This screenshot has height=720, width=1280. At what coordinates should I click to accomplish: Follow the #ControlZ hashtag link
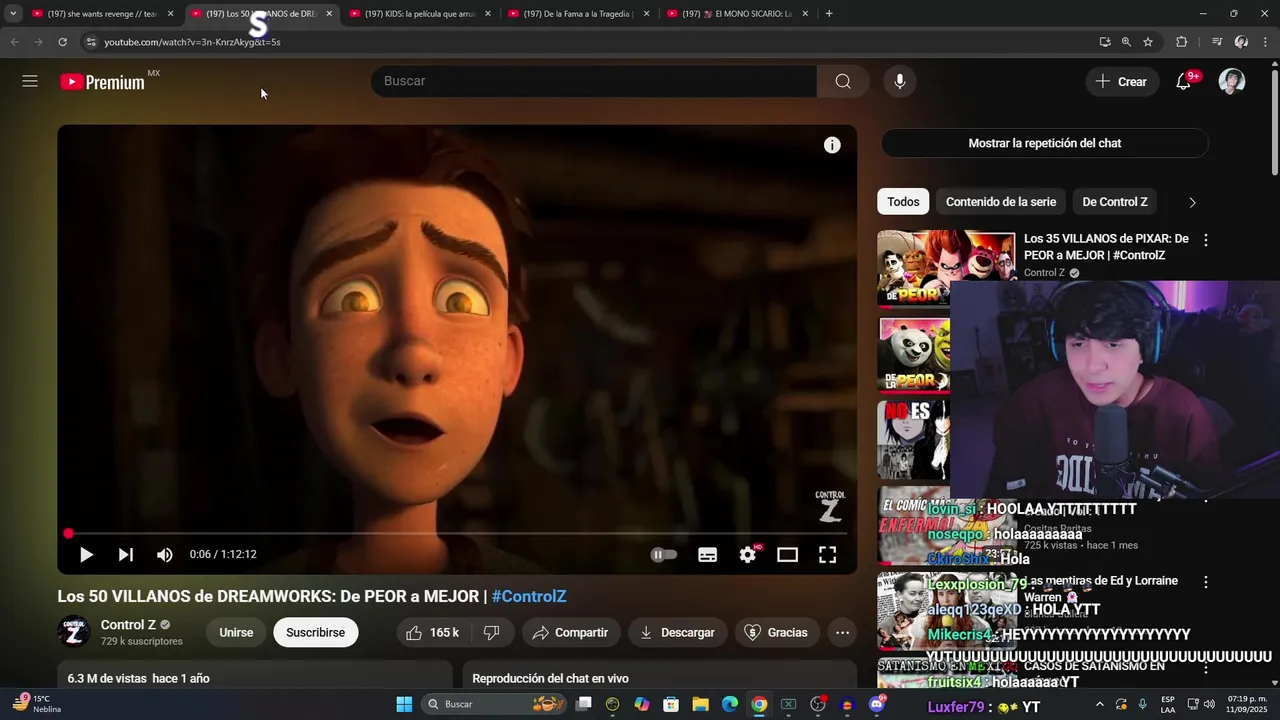pyautogui.click(x=529, y=596)
